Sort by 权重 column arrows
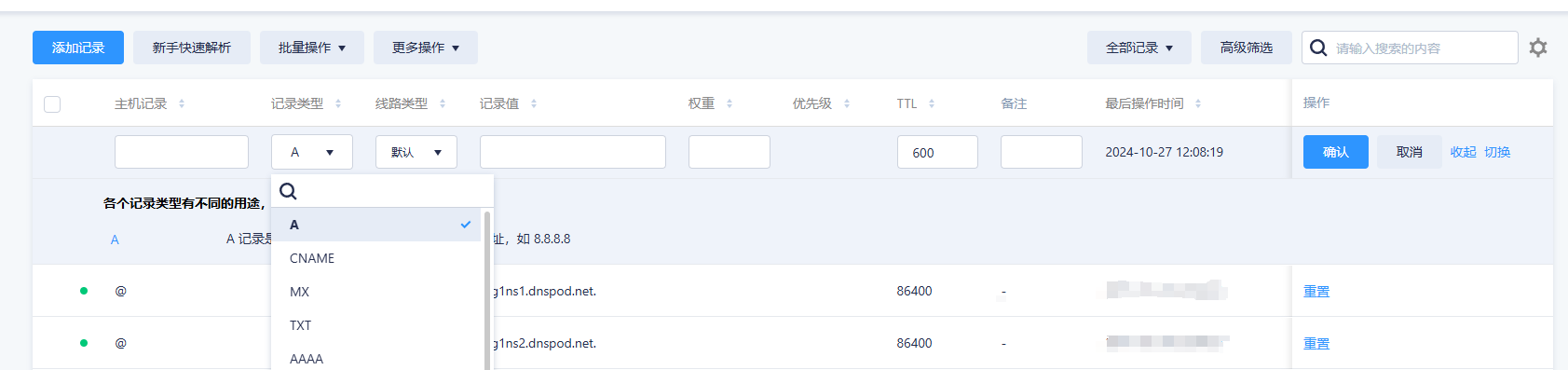1568x370 pixels. [729, 103]
